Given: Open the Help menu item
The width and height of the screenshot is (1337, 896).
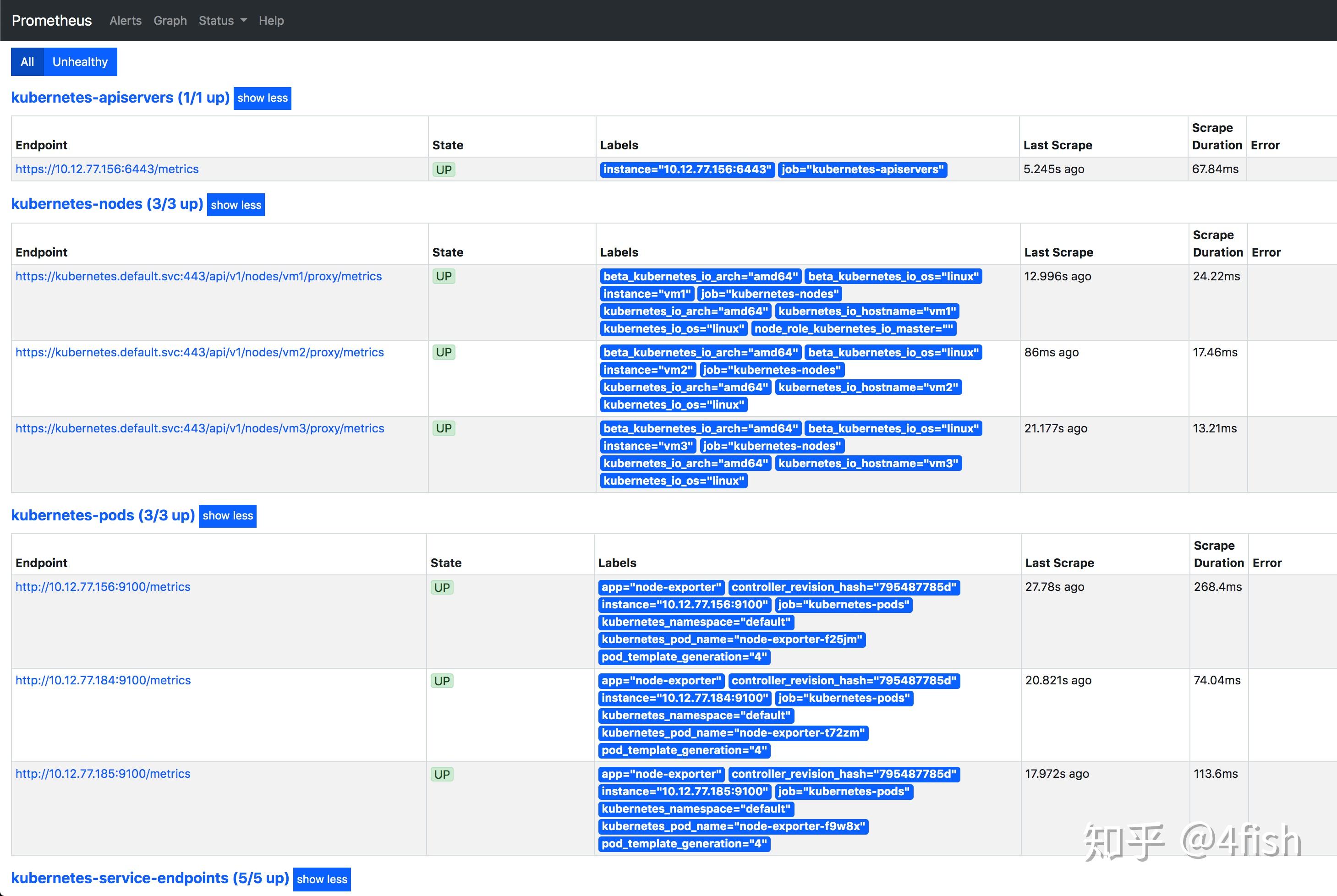Looking at the screenshot, I should click(x=271, y=21).
